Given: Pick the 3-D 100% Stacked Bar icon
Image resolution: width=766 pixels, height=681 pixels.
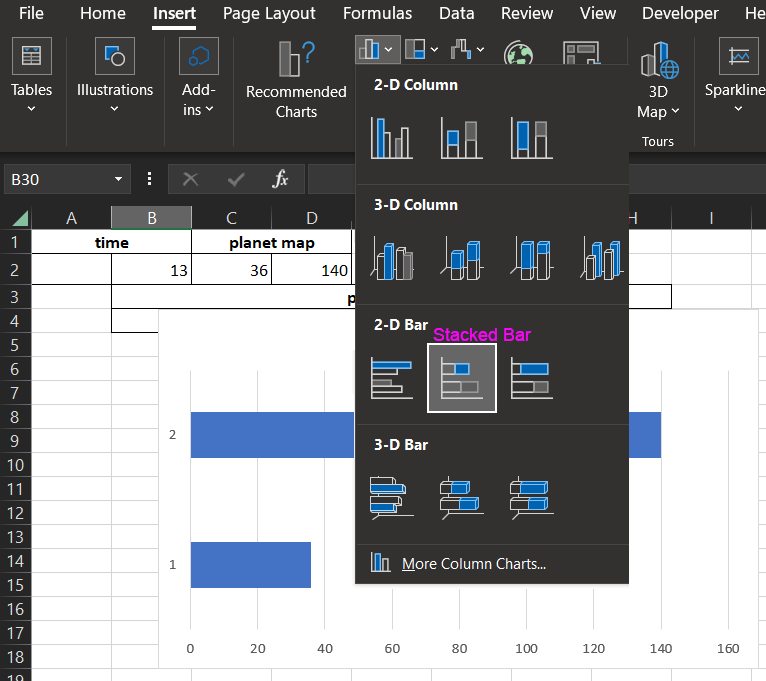Looking at the screenshot, I should 531,497.
